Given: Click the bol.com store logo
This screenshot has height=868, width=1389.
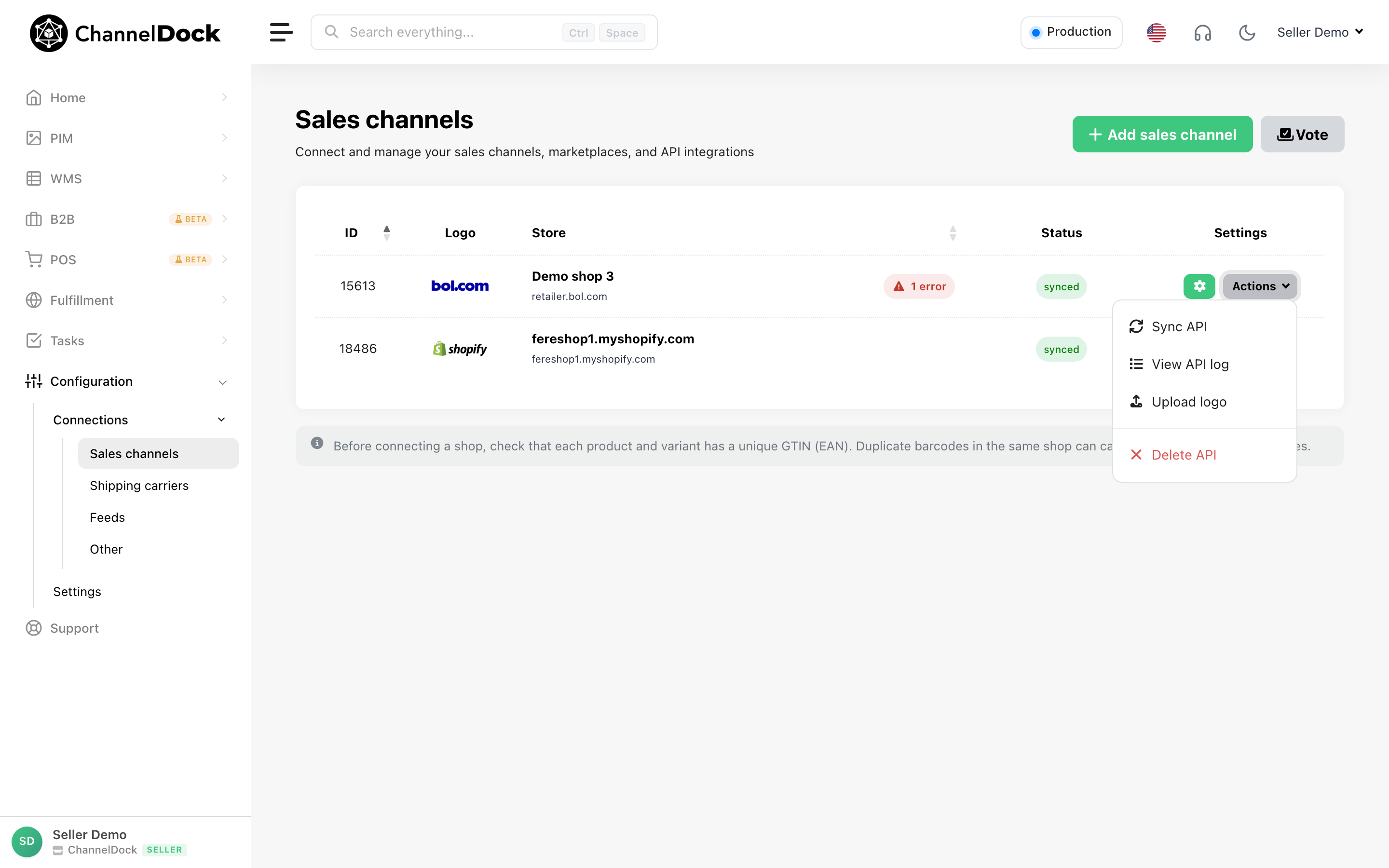Looking at the screenshot, I should tap(460, 286).
